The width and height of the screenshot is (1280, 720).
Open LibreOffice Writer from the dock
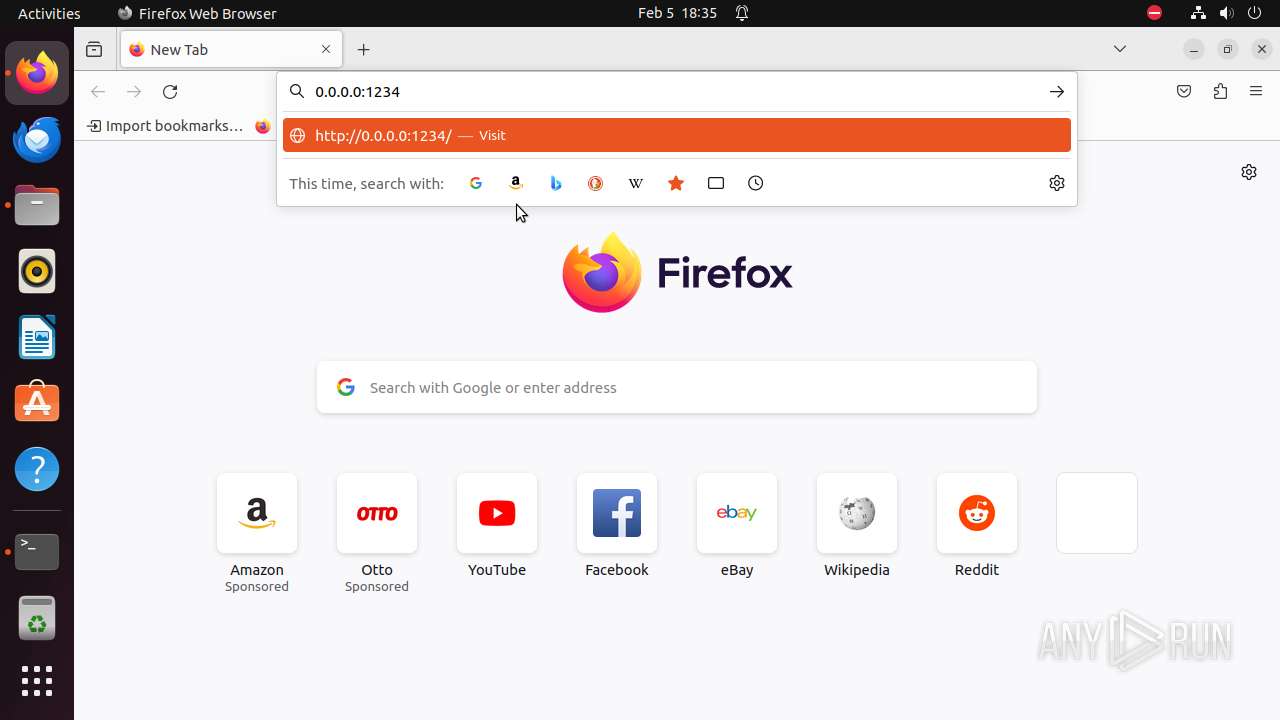(x=37, y=337)
